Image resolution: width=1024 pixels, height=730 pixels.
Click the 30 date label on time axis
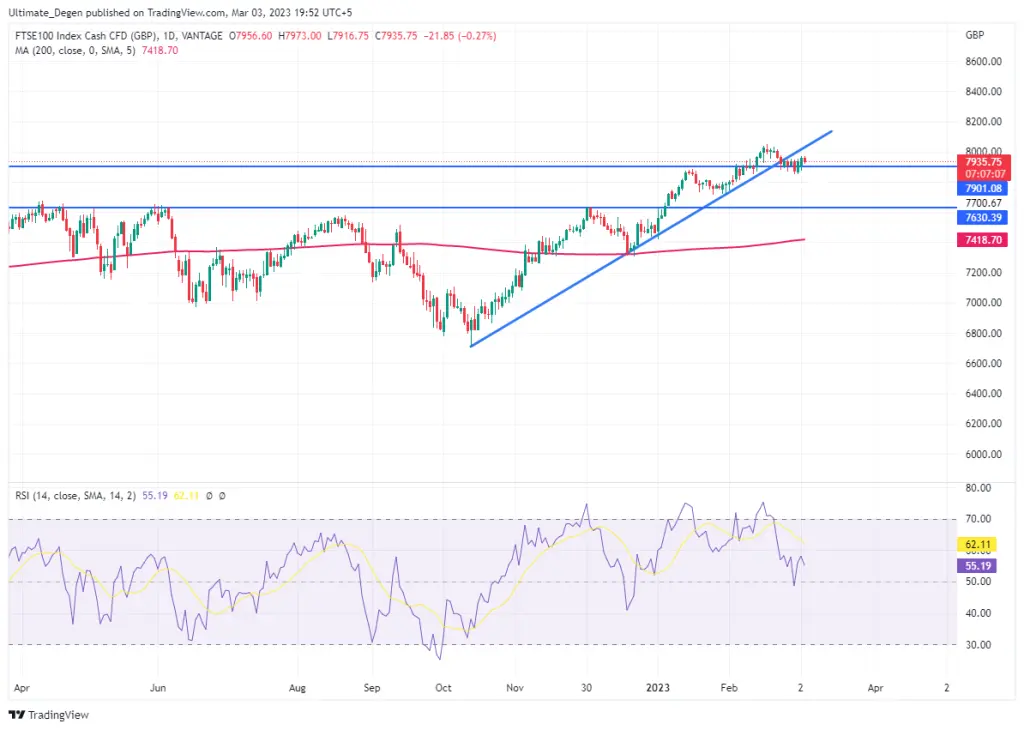click(x=586, y=688)
